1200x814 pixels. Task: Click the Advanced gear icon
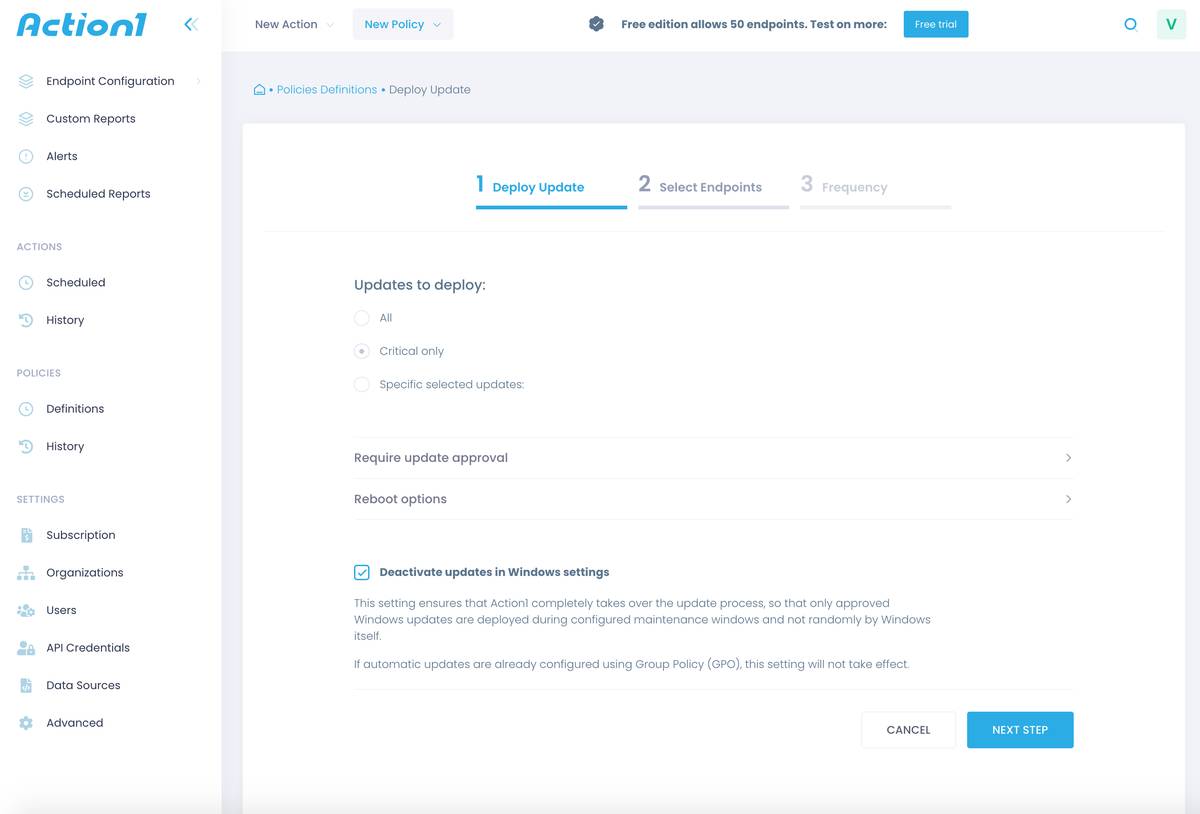(26, 723)
